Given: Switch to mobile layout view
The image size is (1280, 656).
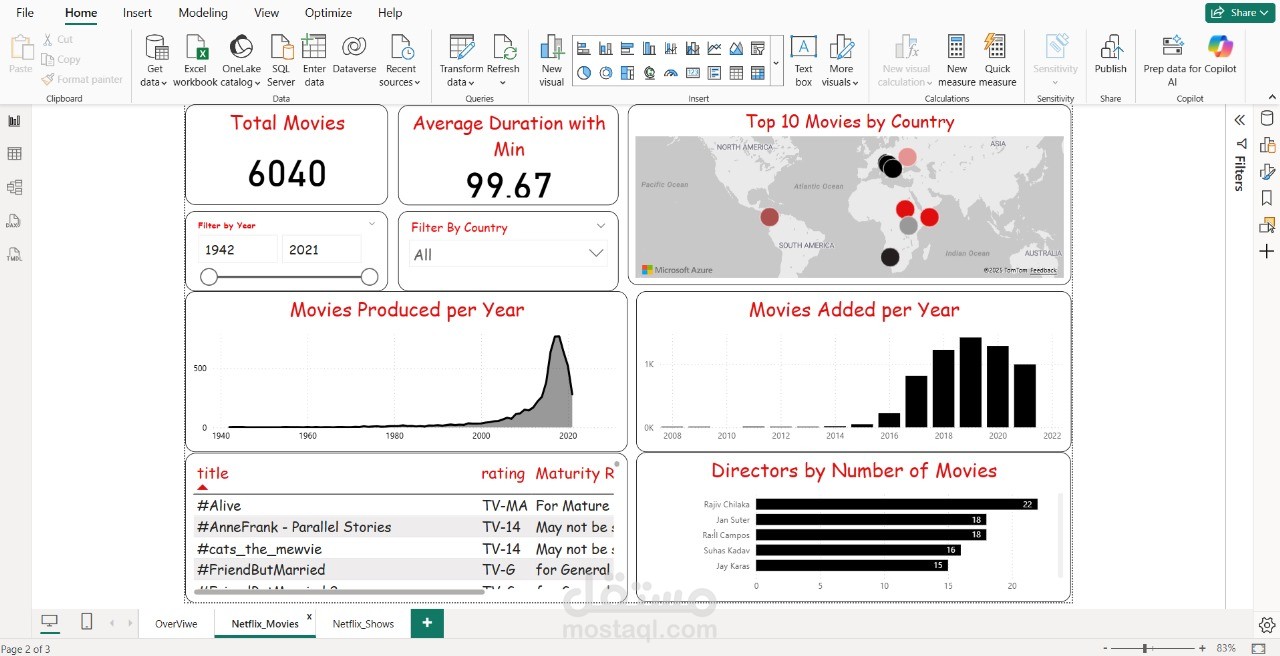Looking at the screenshot, I should (x=86, y=622).
